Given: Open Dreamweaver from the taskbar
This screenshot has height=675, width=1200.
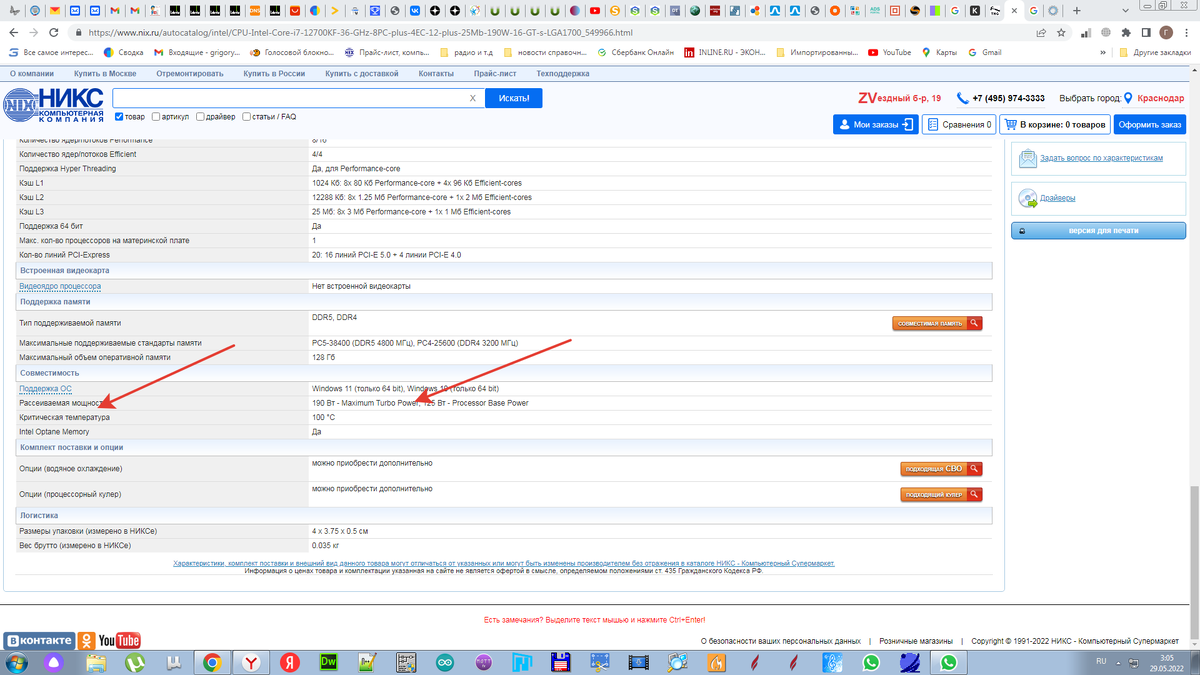Looking at the screenshot, I should click(327, 662).
